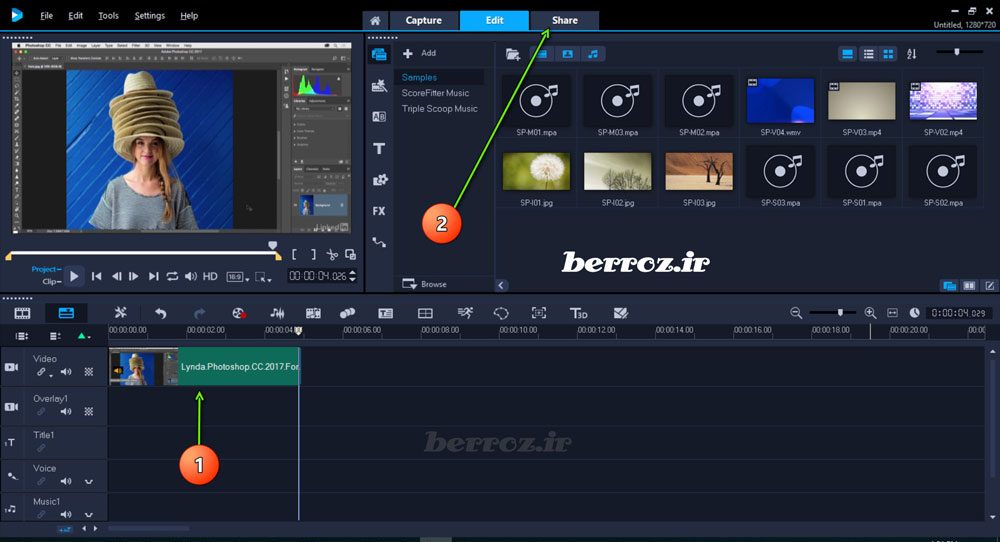Fit project in timeline window
The height and width of the screenshot is (542, 1000).
click(x=892, y=312)
